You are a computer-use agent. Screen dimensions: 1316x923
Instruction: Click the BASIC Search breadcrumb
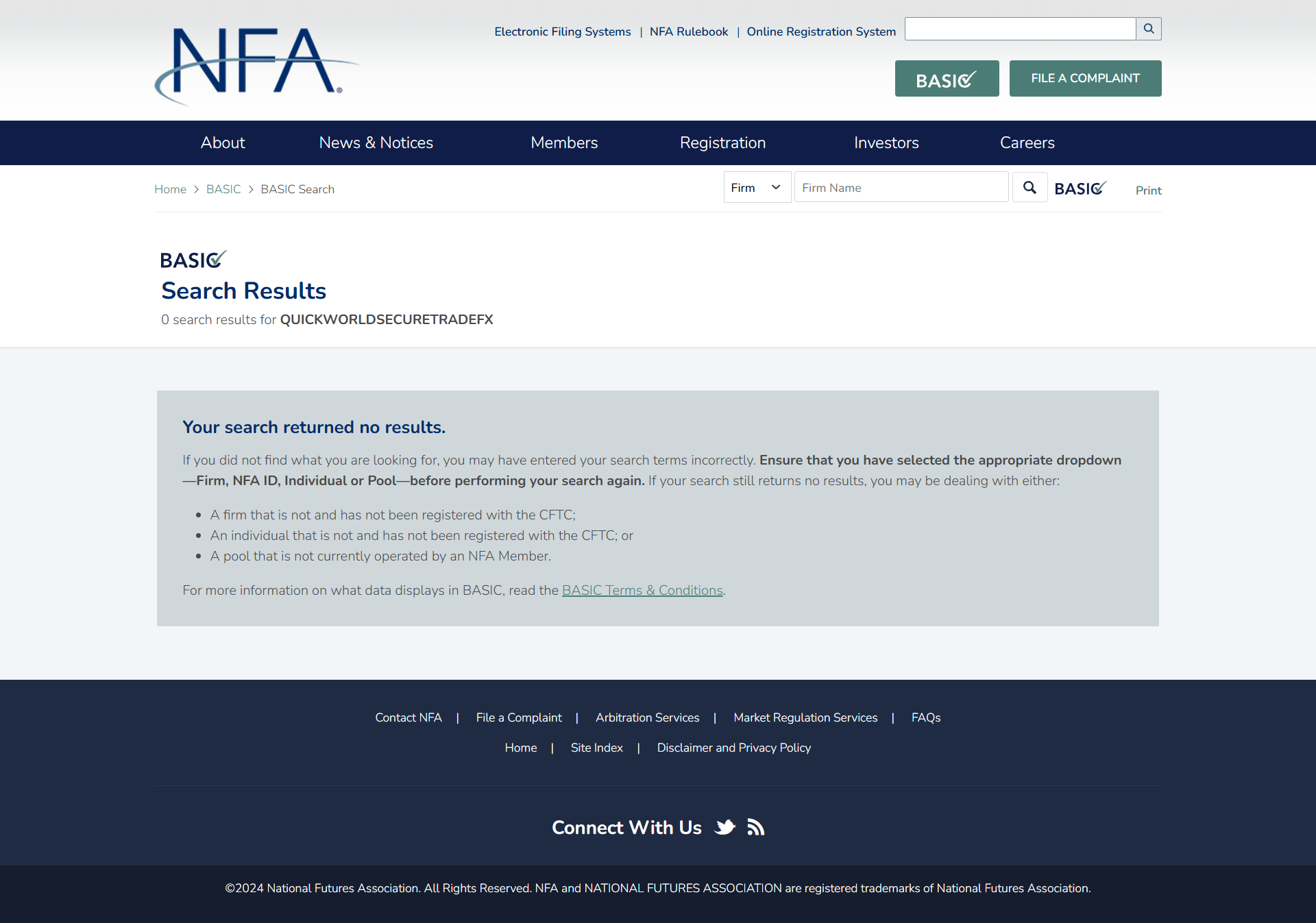tap(297, 189)
